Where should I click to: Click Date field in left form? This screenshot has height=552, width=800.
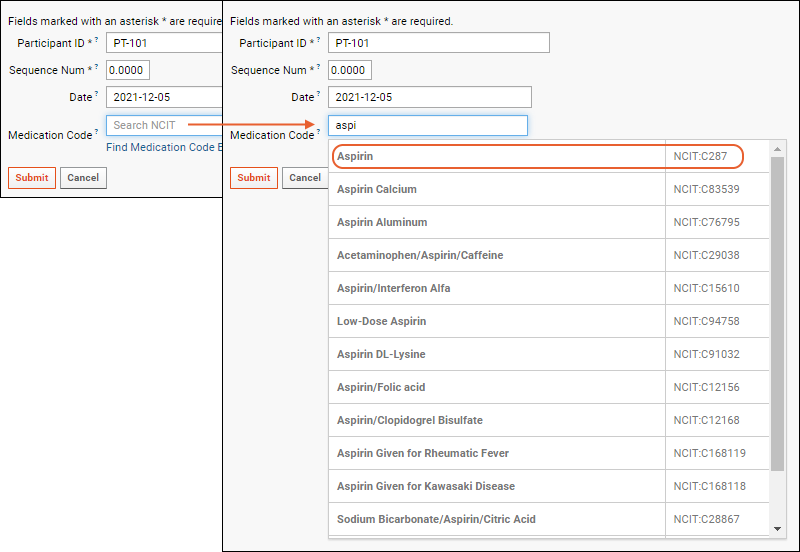coord(164,97)
